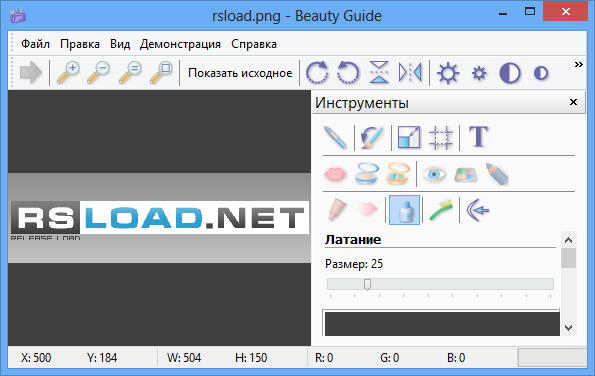595x376 pixels.
Task: Set actual size with equals magnifier
Action: click(130, 72)
